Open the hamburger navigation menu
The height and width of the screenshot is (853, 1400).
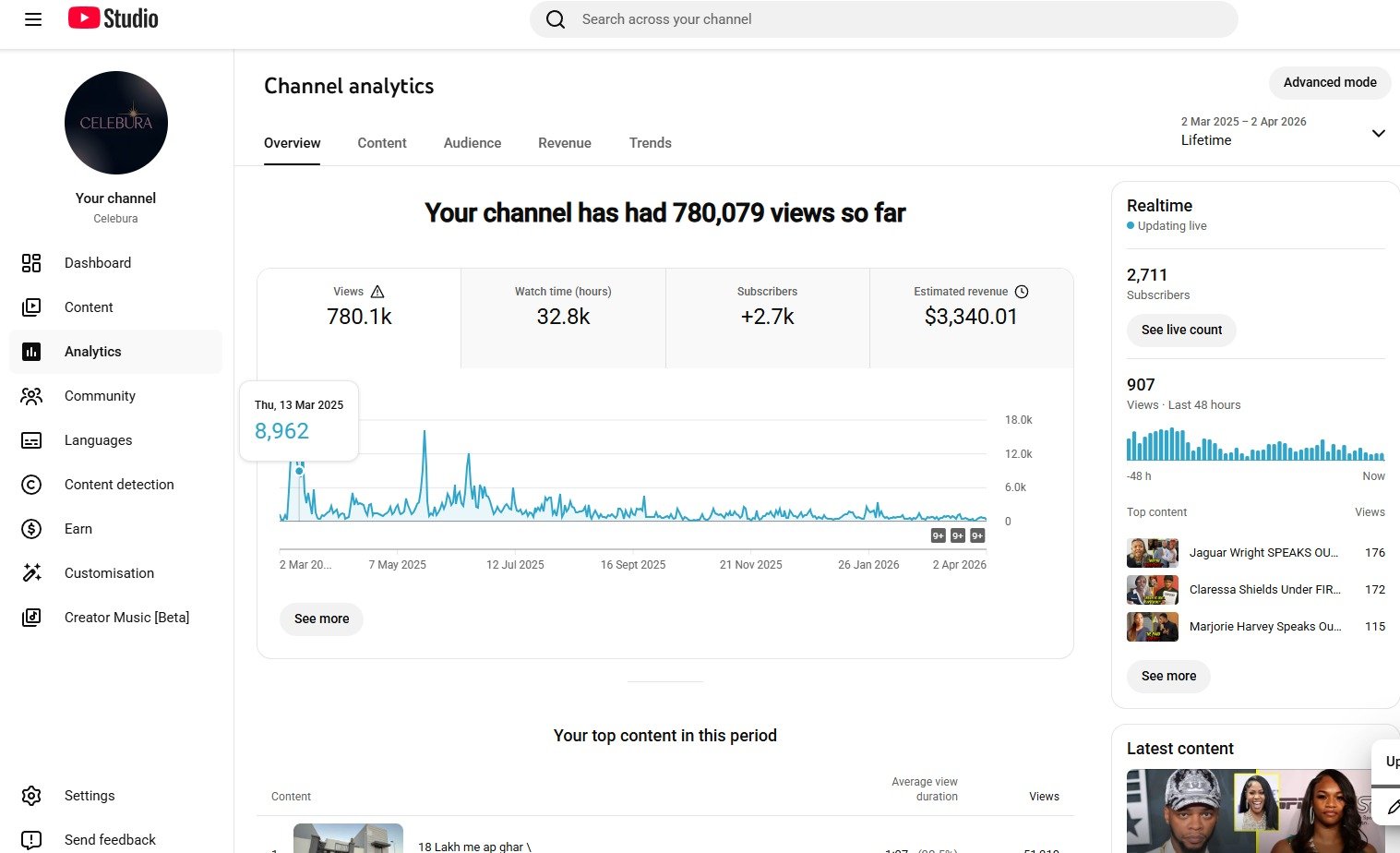[x=33, y=19]
